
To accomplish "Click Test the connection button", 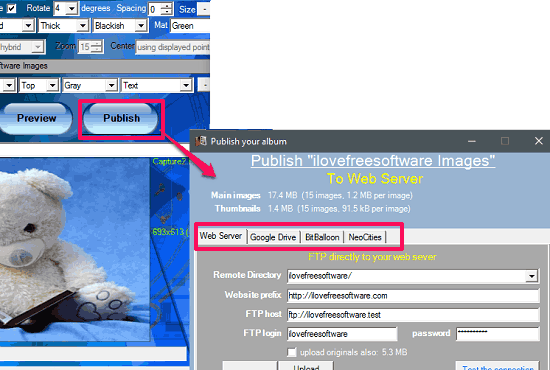I will click(x=497, y=366).
